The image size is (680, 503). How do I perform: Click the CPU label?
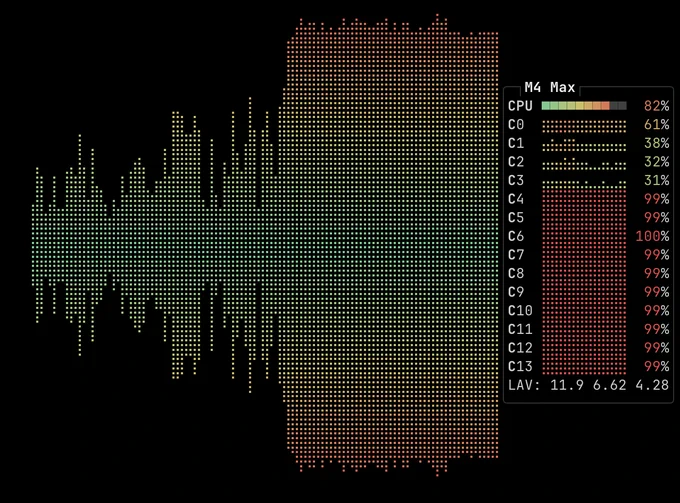[x=520, y=106]
